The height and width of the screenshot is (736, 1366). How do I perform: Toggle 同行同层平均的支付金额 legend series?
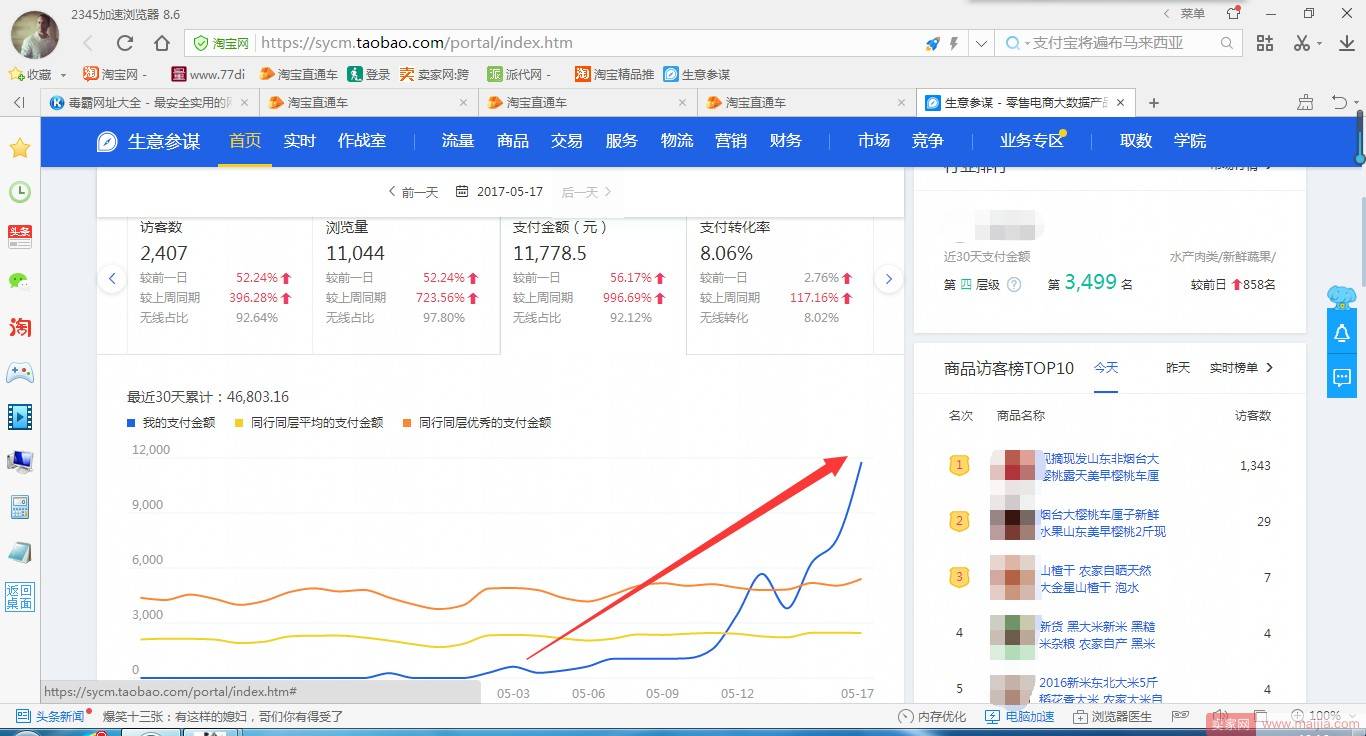pos(308,423)
